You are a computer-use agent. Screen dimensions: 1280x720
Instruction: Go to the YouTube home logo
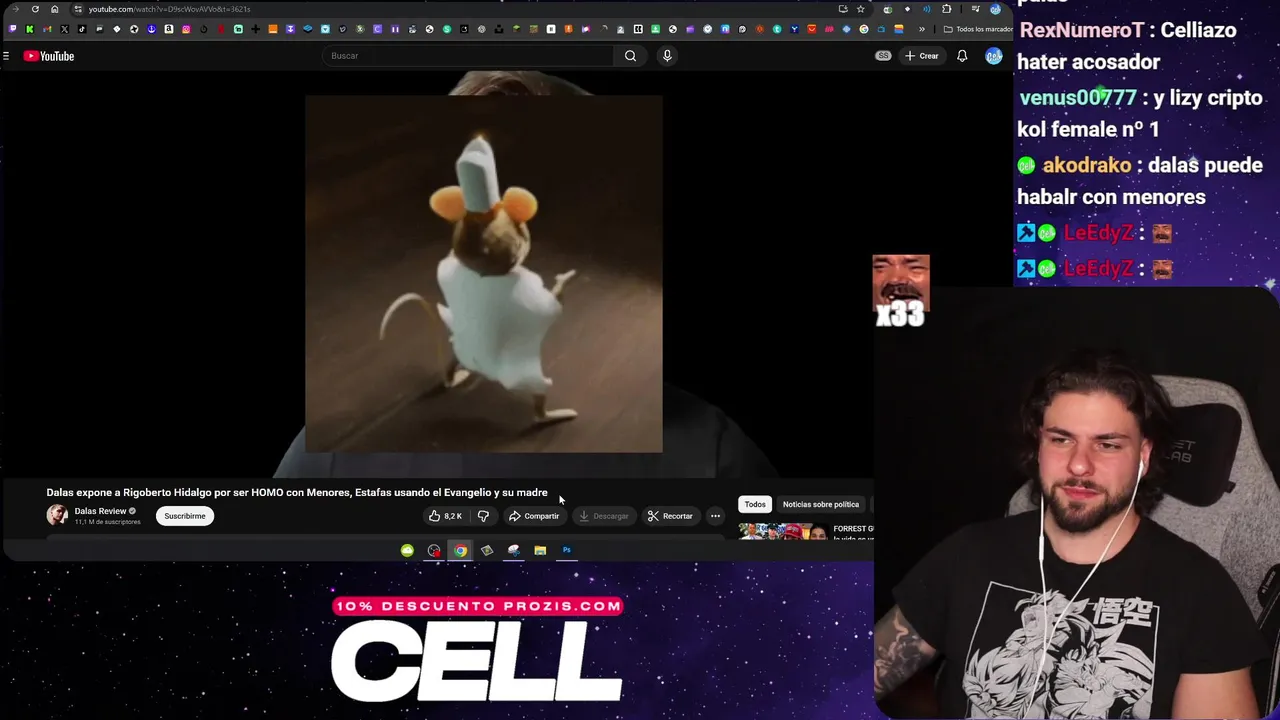point(49,56)
